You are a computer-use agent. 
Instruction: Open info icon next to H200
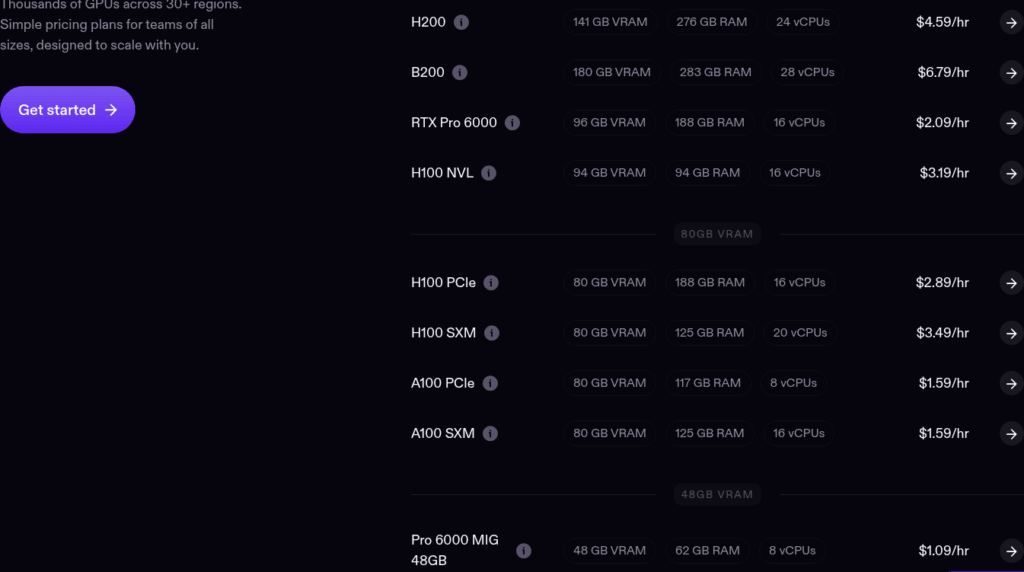[x=461, y=22]
